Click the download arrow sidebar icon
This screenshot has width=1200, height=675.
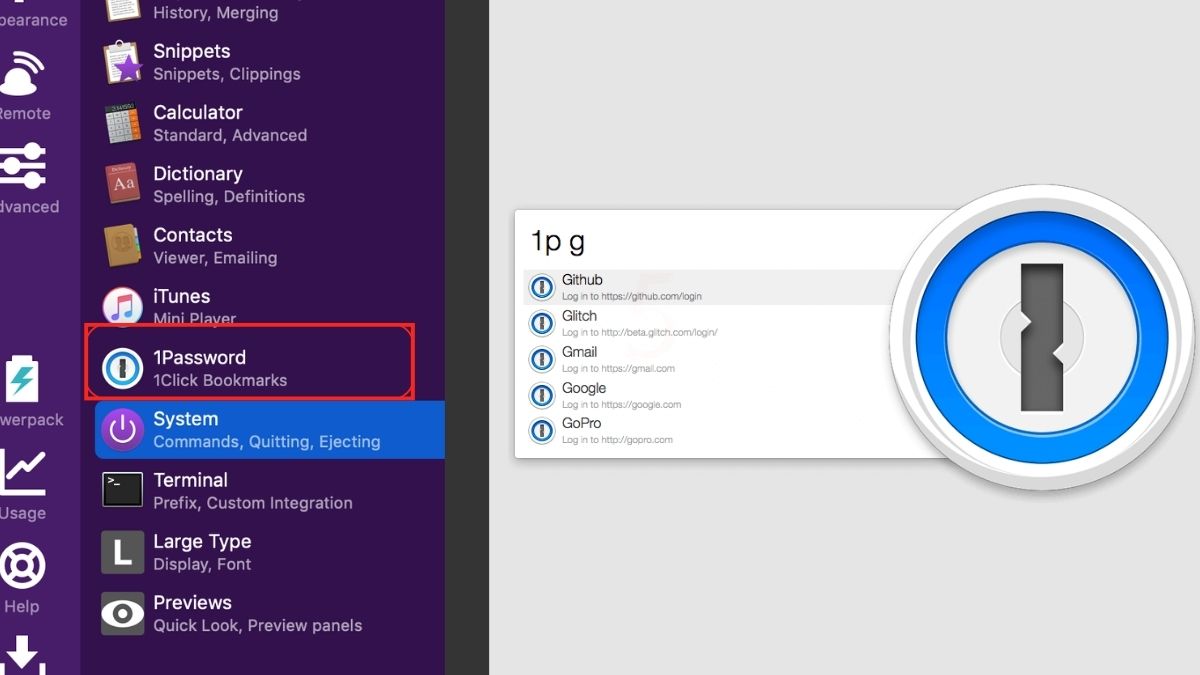tap(22, 655)
